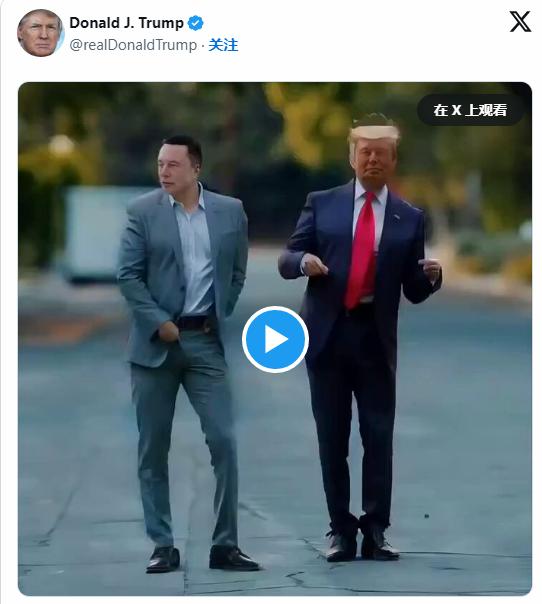Viewport: 542px width, 604px height.
Task: Follow the account via the 关注 link
Action: [x=223, y=45]
